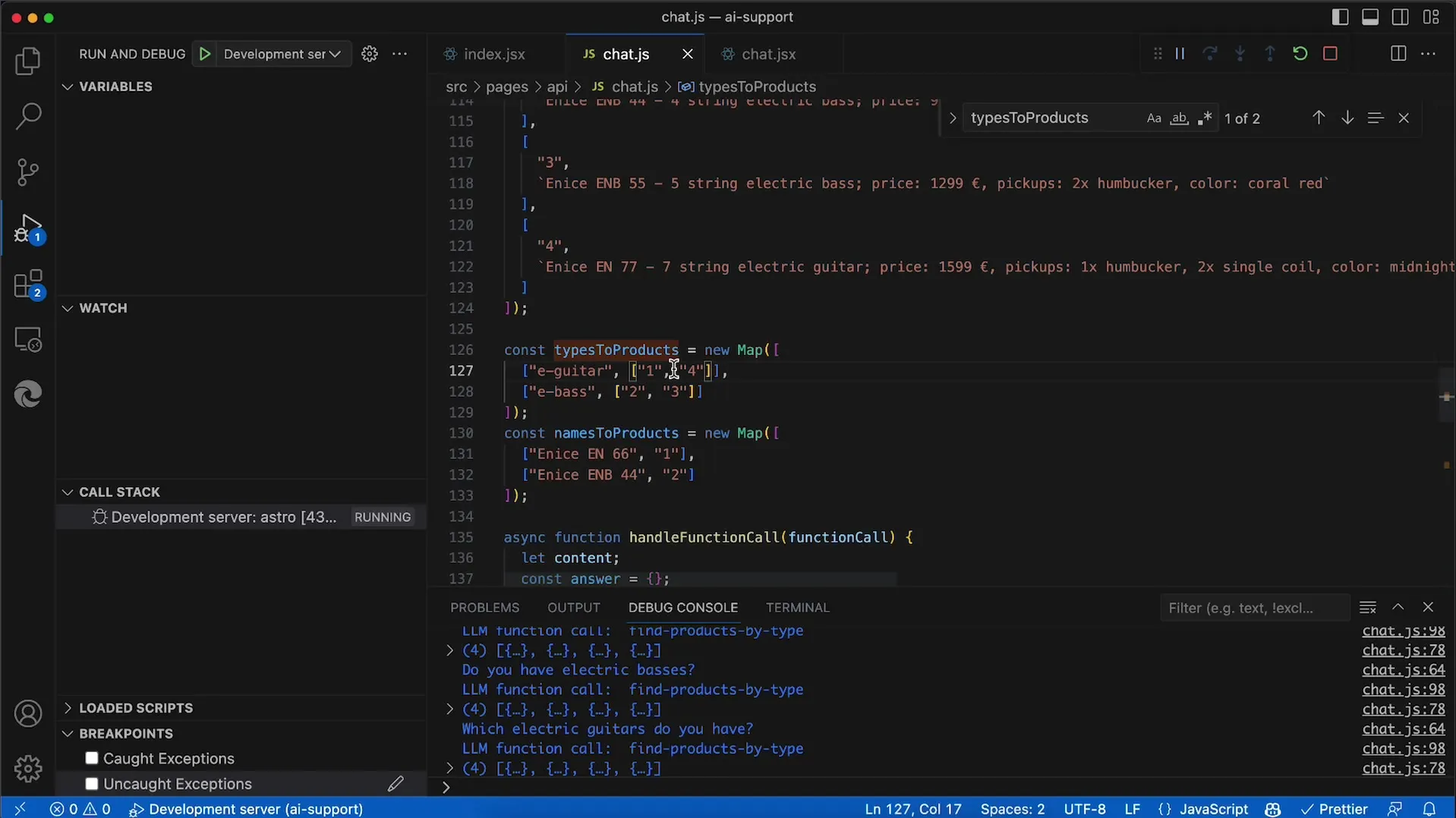
Task: Open the Search view in activity bar
Action: (28, 116)
